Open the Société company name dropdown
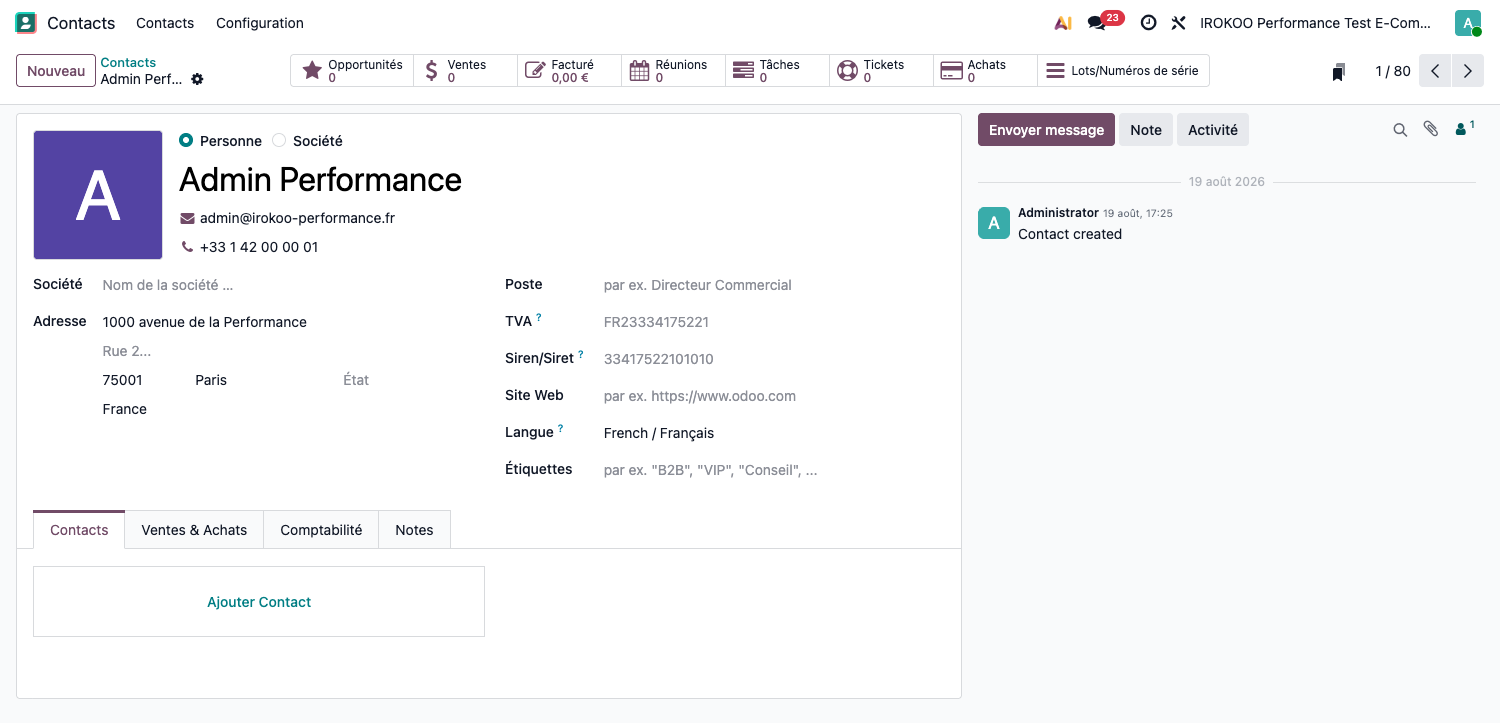Viewport: 1500px width, 723px height. tap(285, 285)
